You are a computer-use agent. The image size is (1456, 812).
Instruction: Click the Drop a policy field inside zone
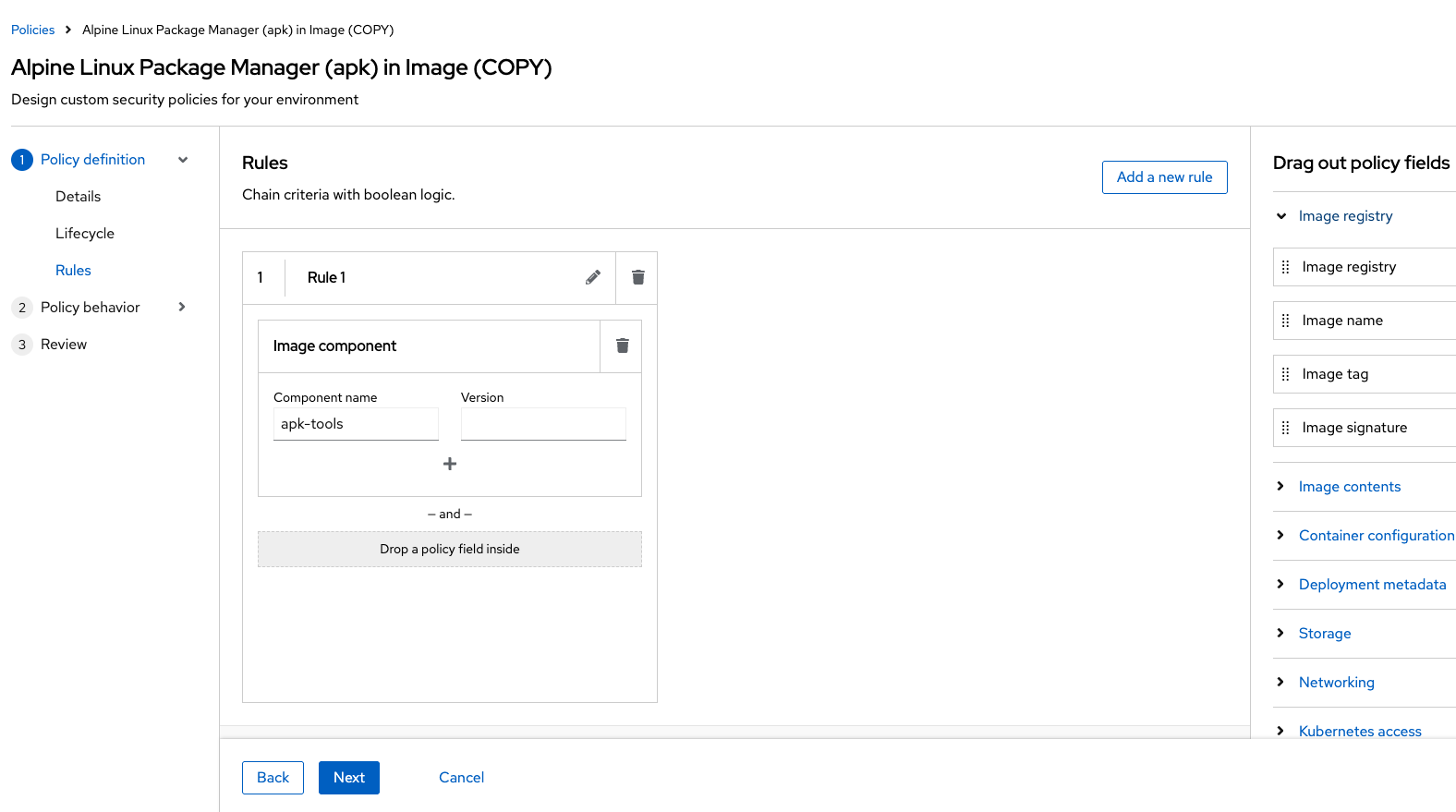(450, 549)
